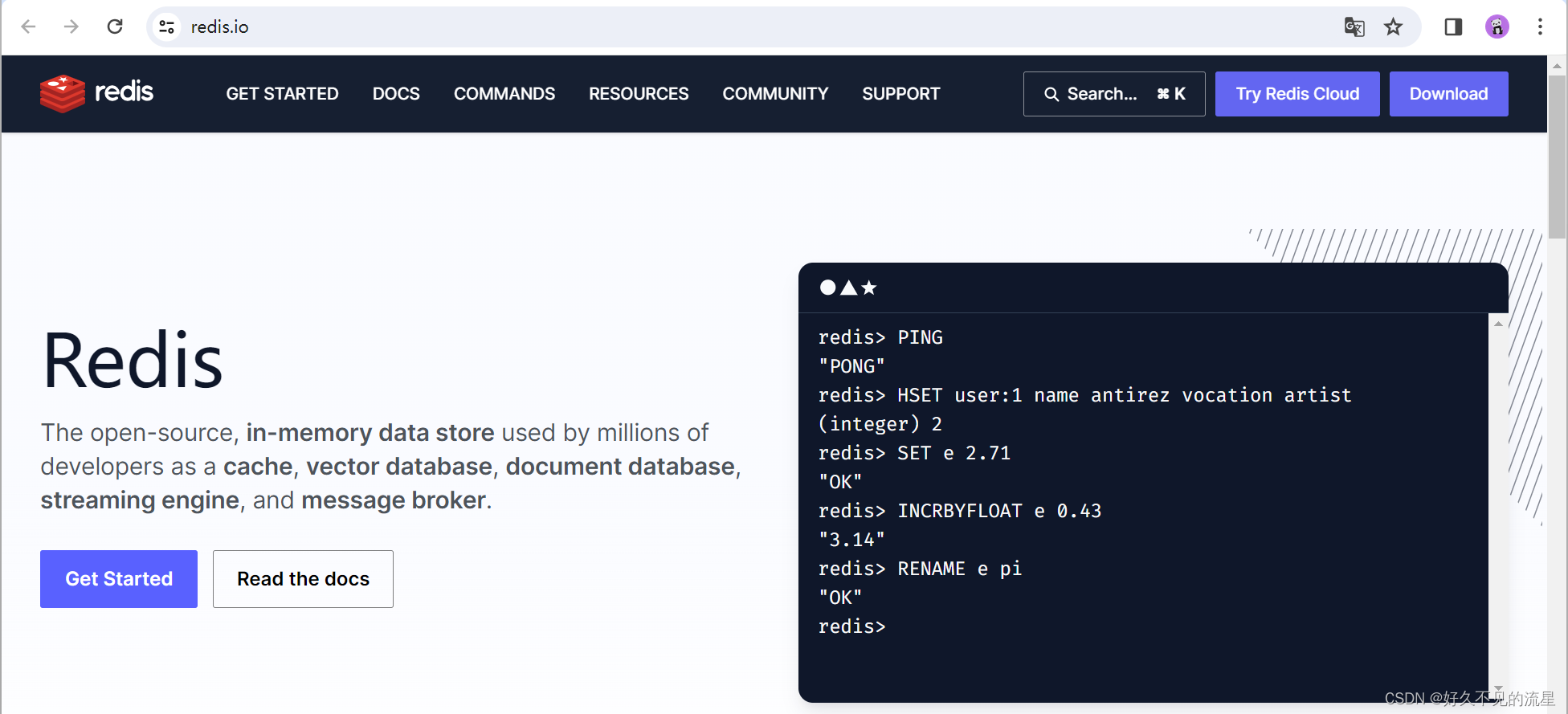Click the browser back arrow
This screenshot has width=1568, height=714.
point(29,27)
